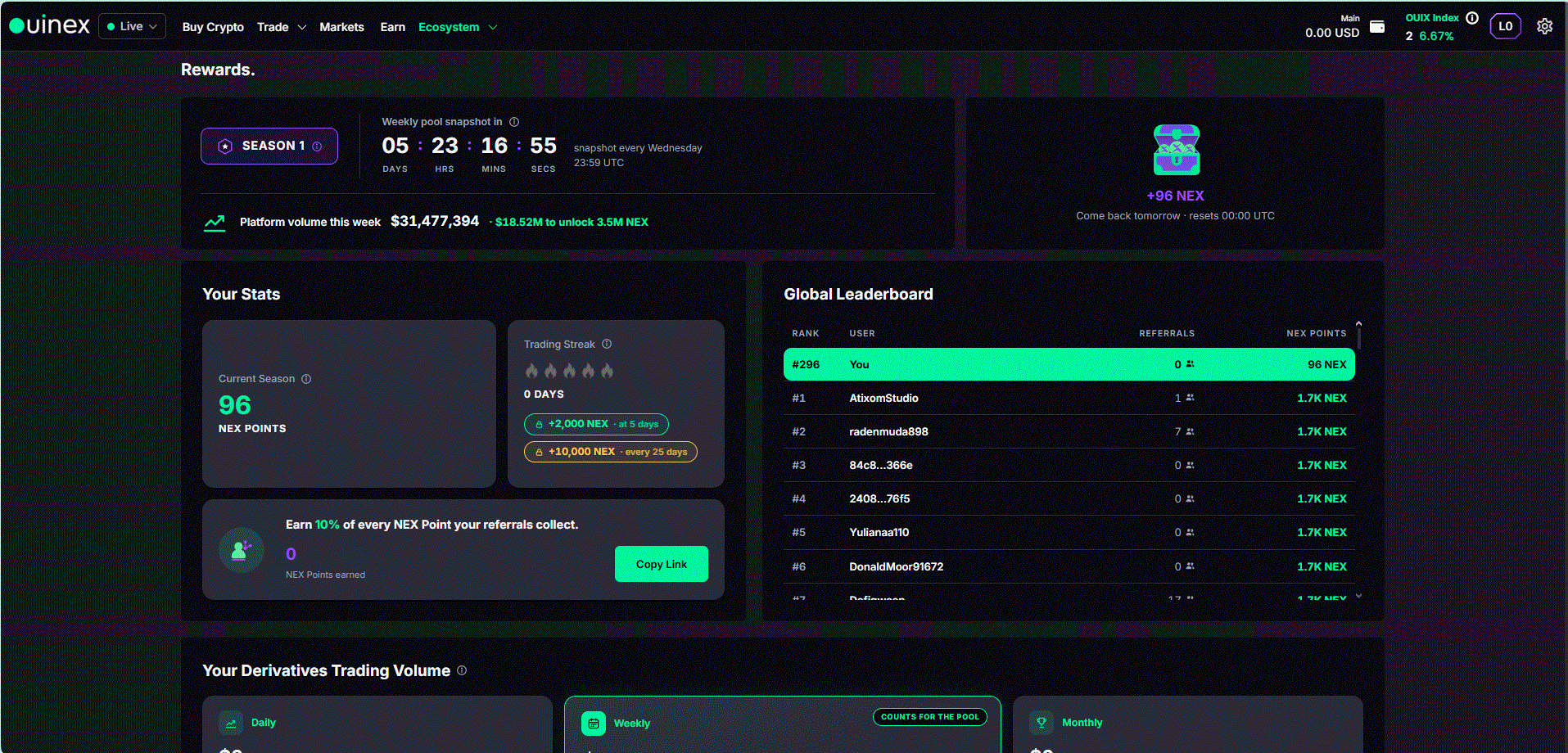Click the OUIX Index 6.67% value
The width and height of the screenshot is (1568, 753).
coord(1436,36)
